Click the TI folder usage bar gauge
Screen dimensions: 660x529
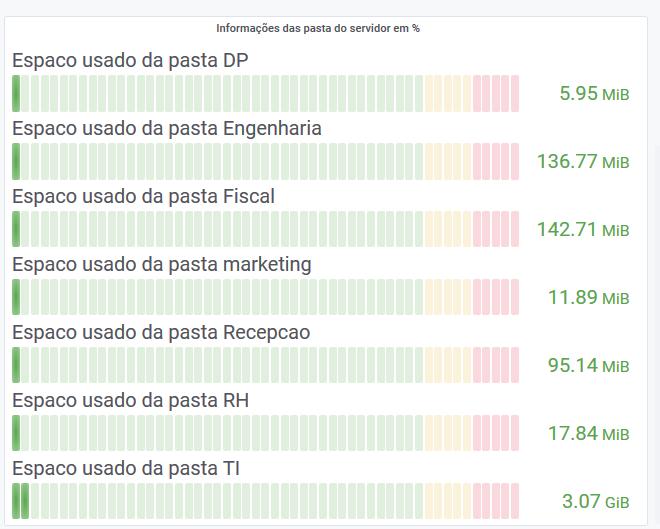[266, 501]
